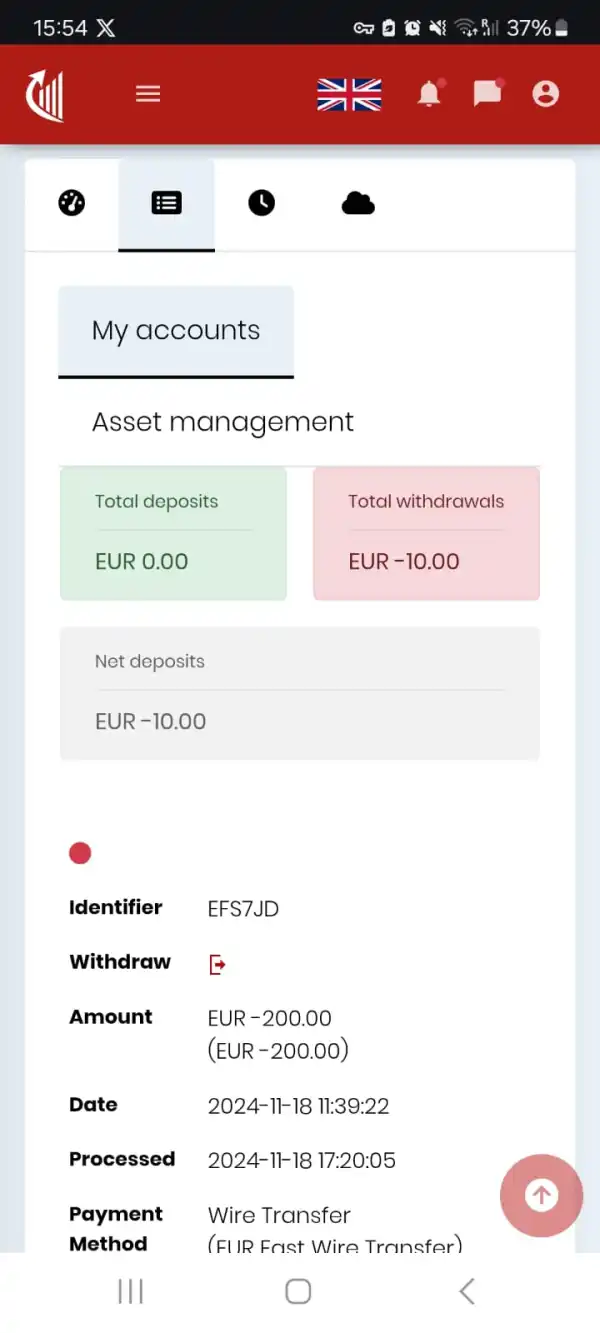The image size is (600, 1333).
Task: Click the broker logo in header
Action: 45,95
